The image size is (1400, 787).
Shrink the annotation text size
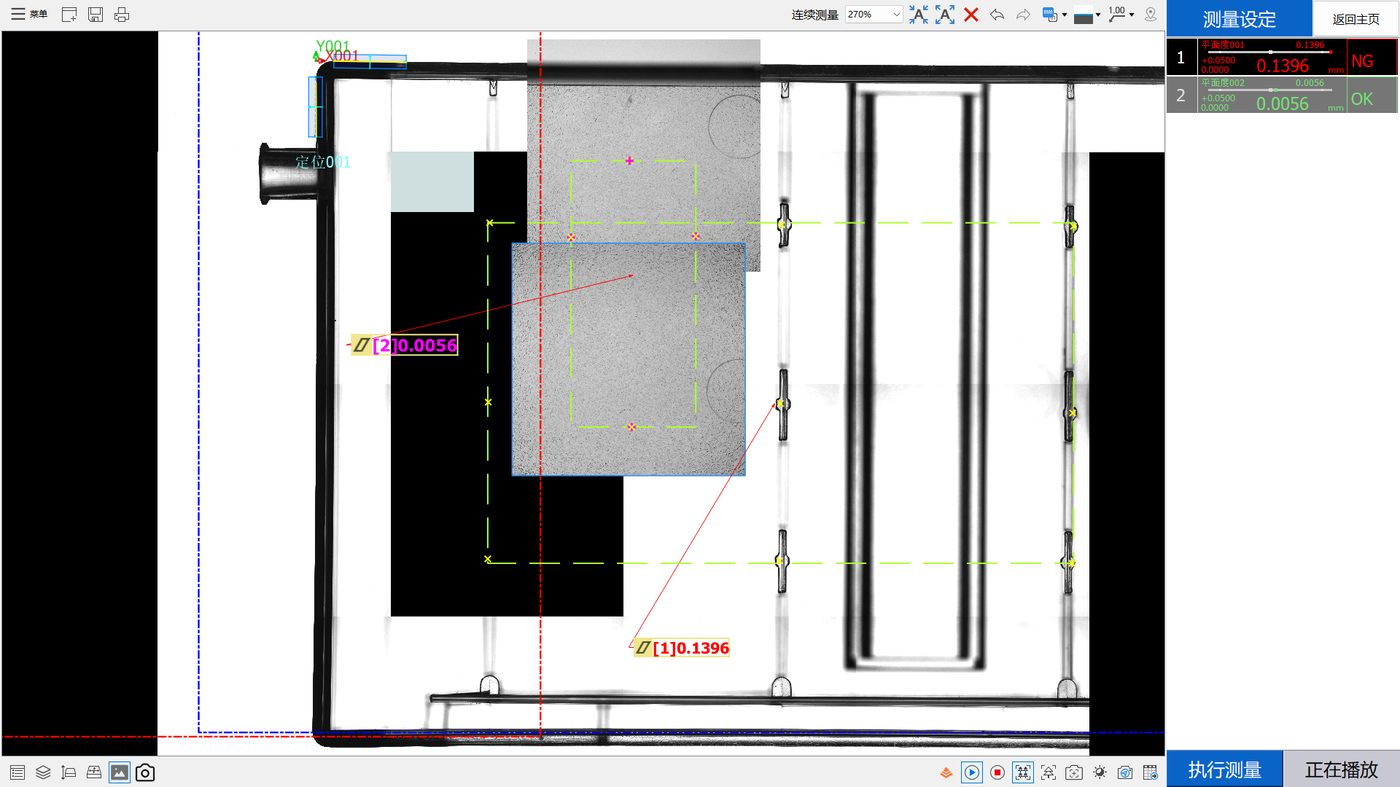(x=919, y=14)
